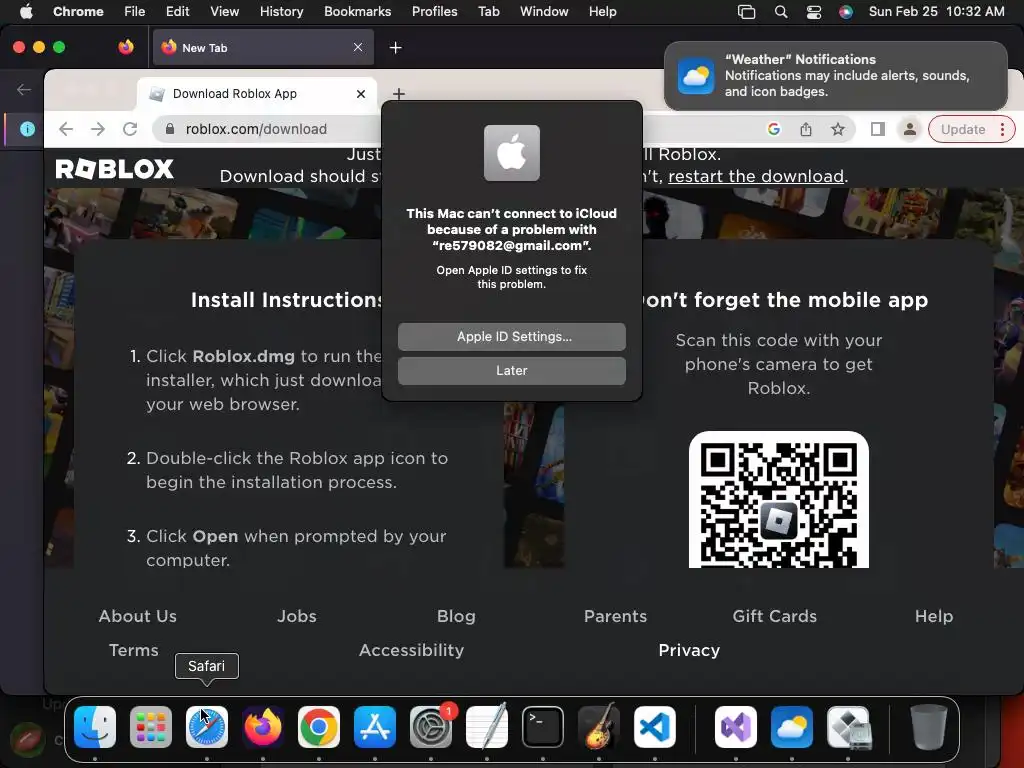Open System Settings with the notification badge

tap(431, 727)
